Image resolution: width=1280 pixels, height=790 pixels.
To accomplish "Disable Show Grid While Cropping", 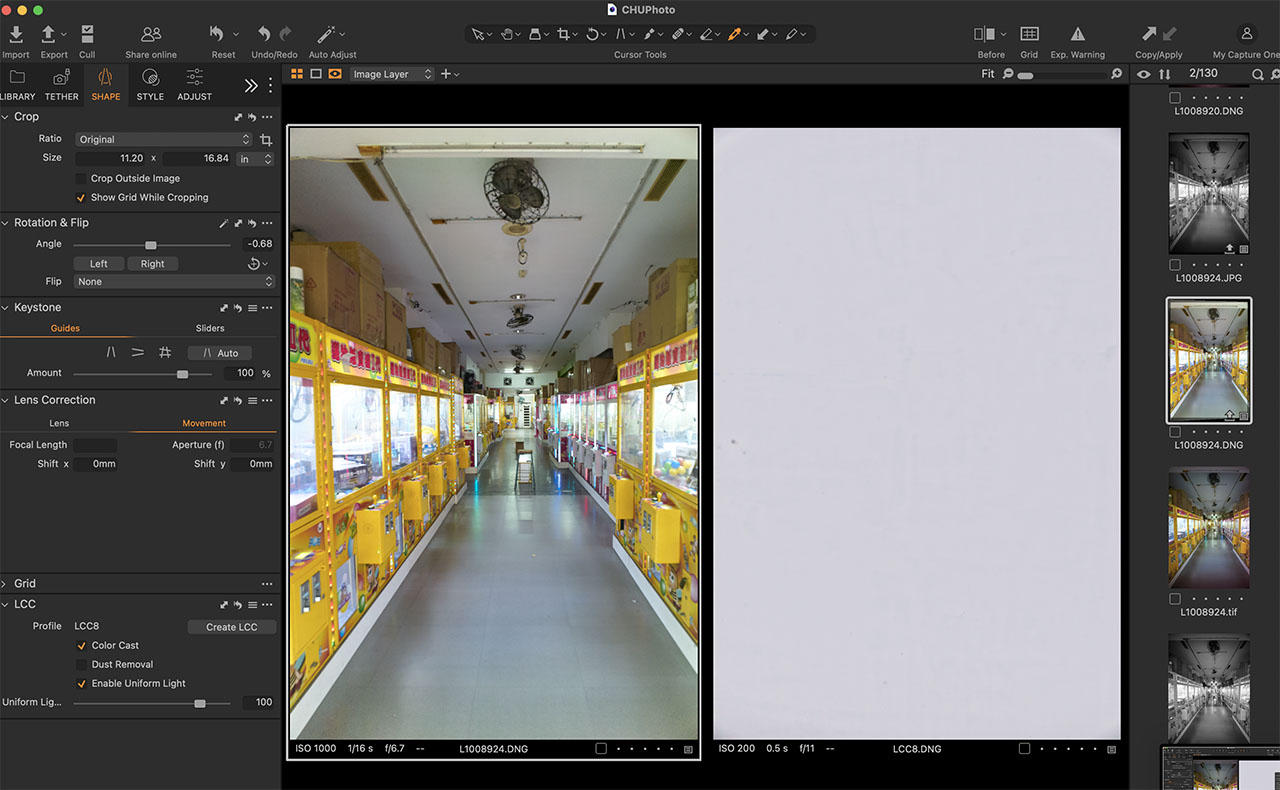I will [82, 197].
